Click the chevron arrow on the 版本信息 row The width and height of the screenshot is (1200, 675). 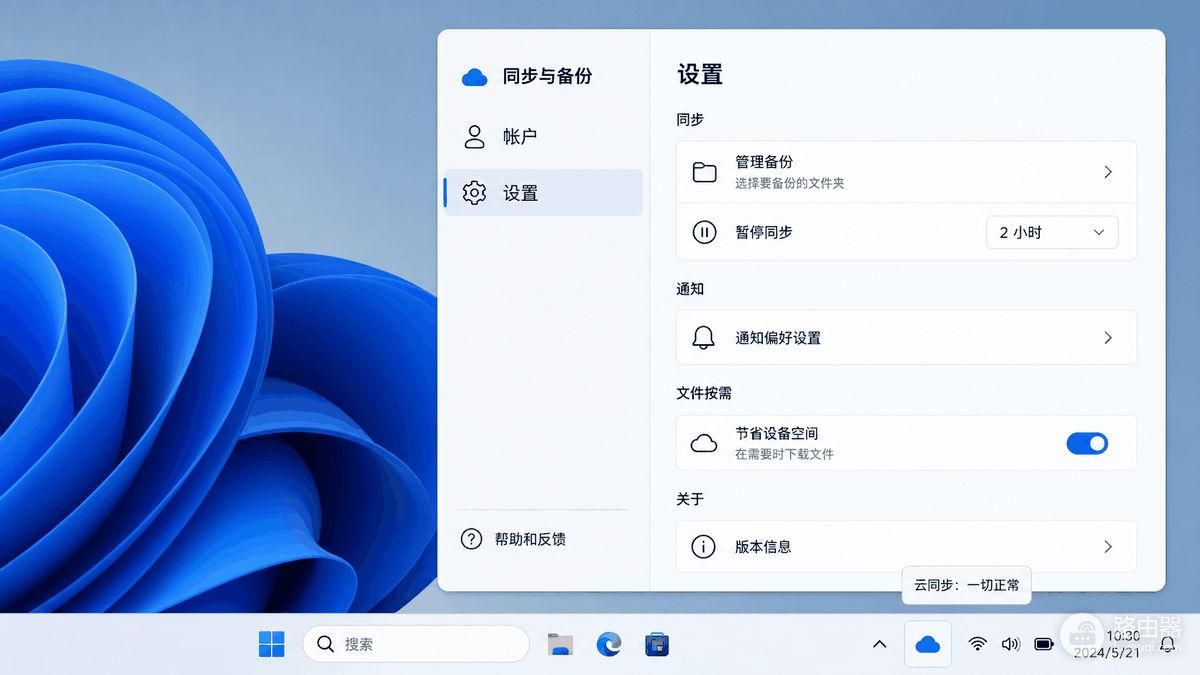click(x=1108, y=547)
